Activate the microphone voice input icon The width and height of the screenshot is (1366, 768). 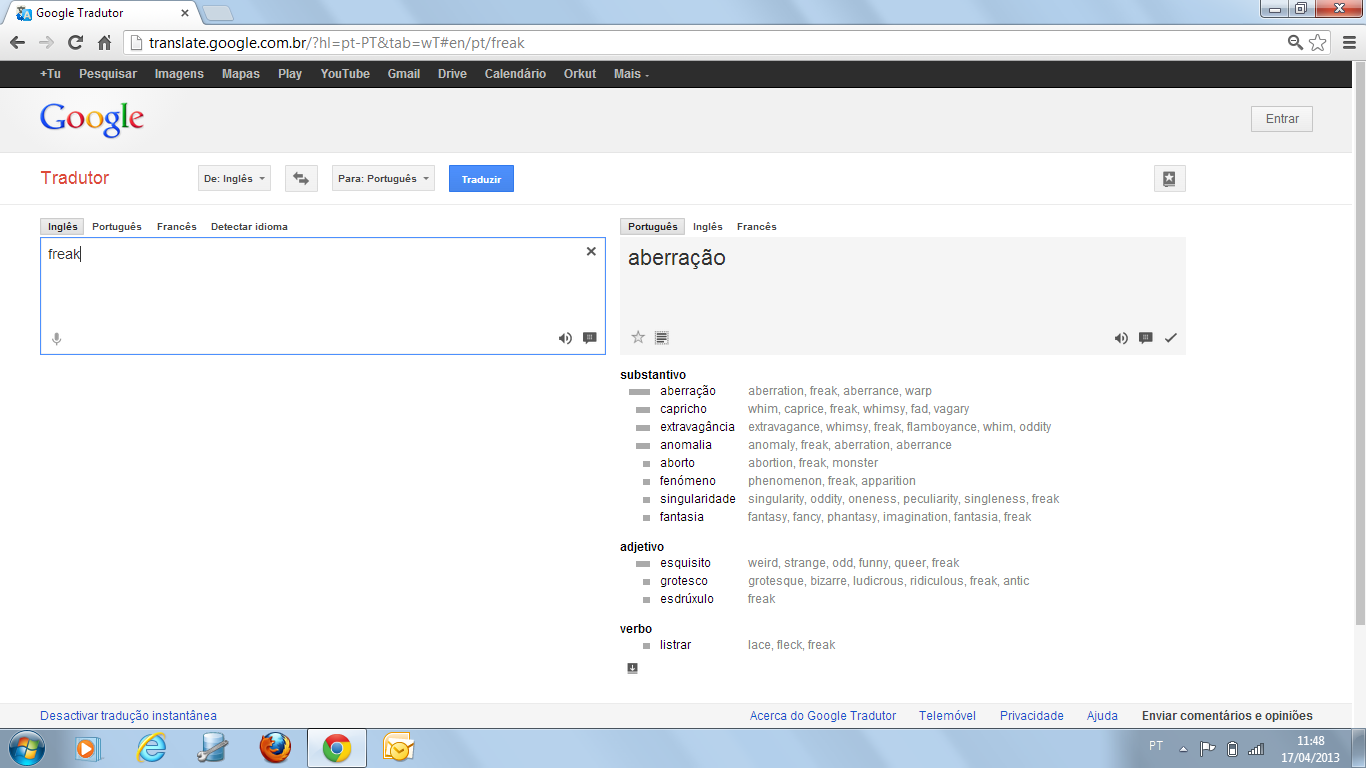(x=56, y=339)
